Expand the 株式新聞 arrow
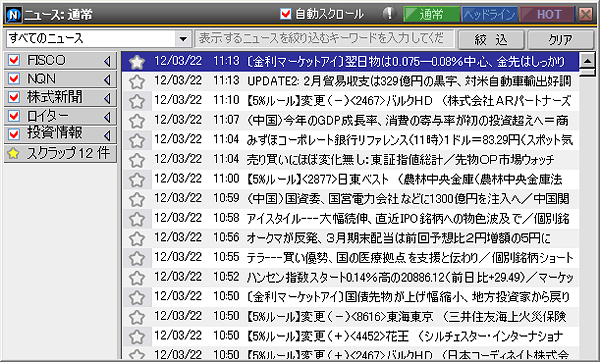Screen dimensions: 600x362 tap(108, 98)
